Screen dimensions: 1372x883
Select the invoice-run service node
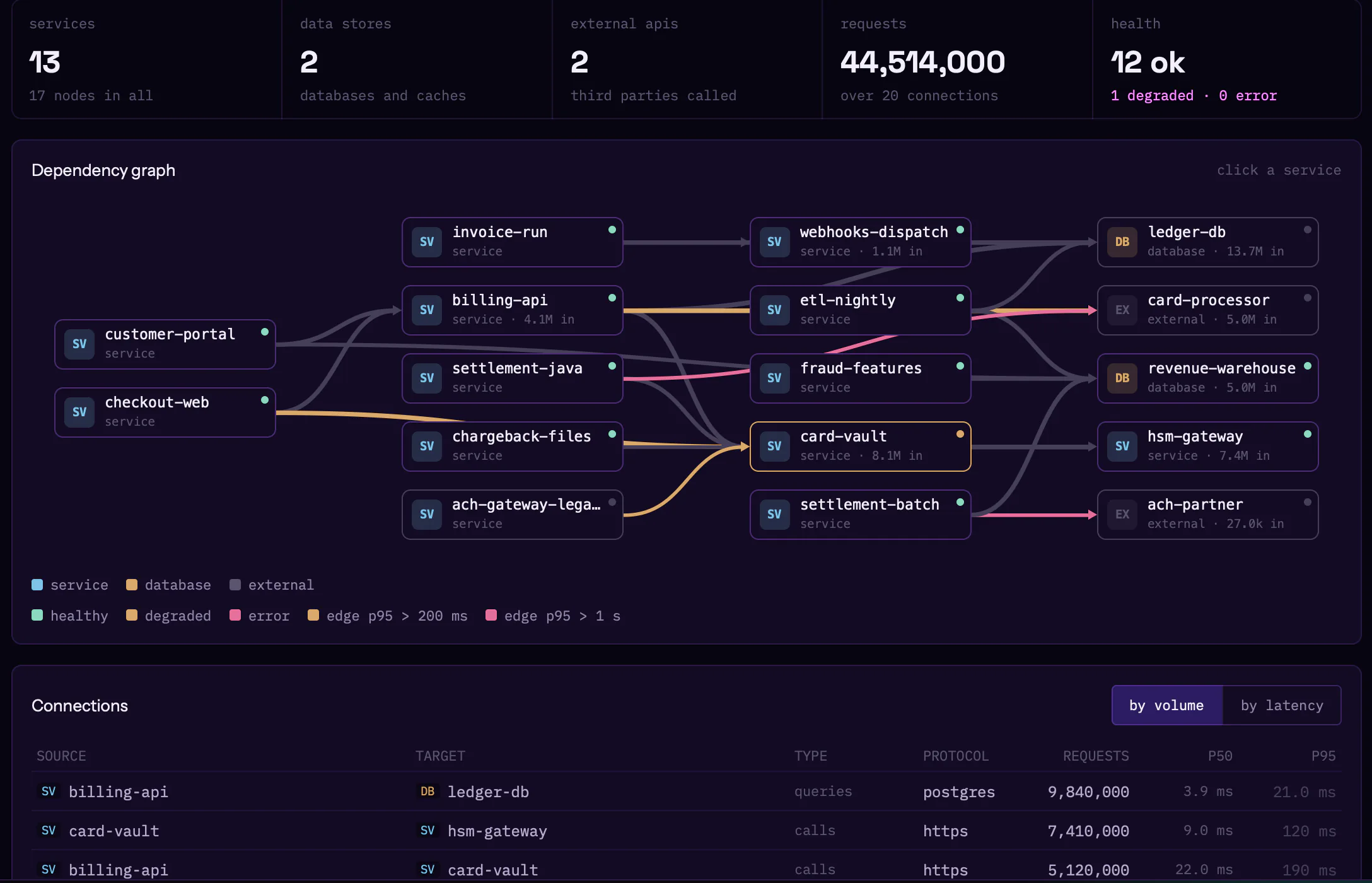(513, 242)
